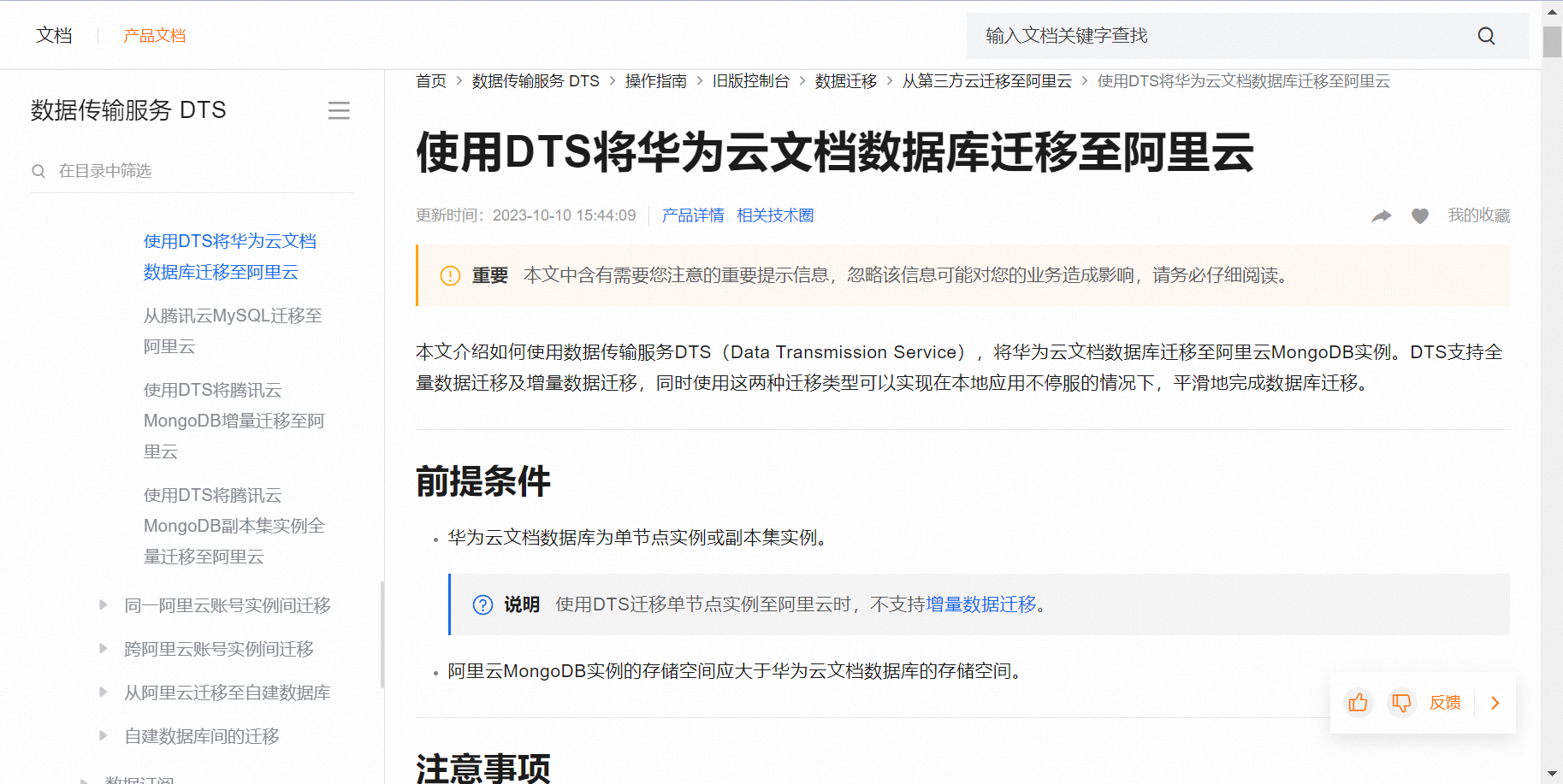Viewport: 1563px width, 784px height.
Task: Expand 跨阿里云账号实例间迁移 tree arrow
Action: [104, 649]
